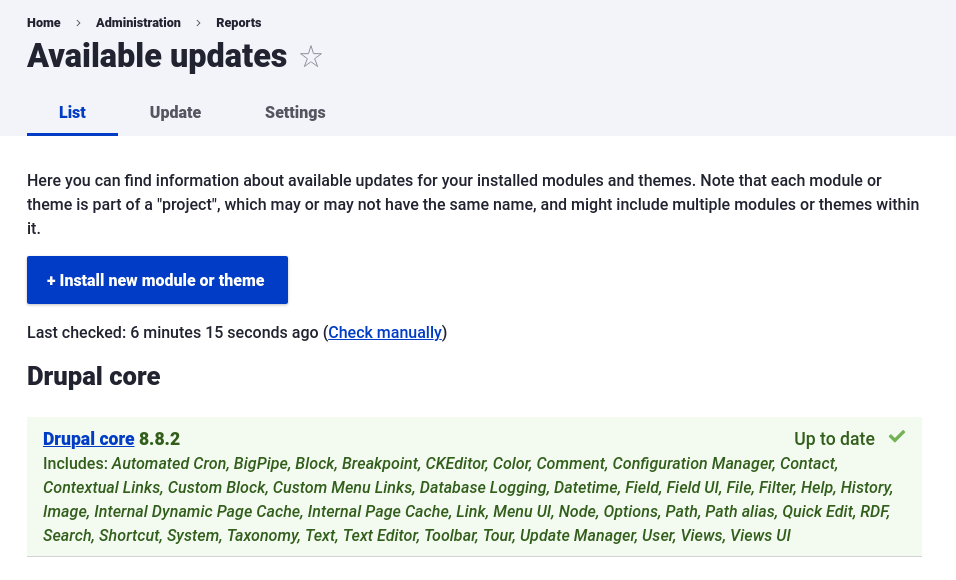The height and width of the screenshot is (580, 956).
Task: Click the Available updates page title
Action: 157,56
